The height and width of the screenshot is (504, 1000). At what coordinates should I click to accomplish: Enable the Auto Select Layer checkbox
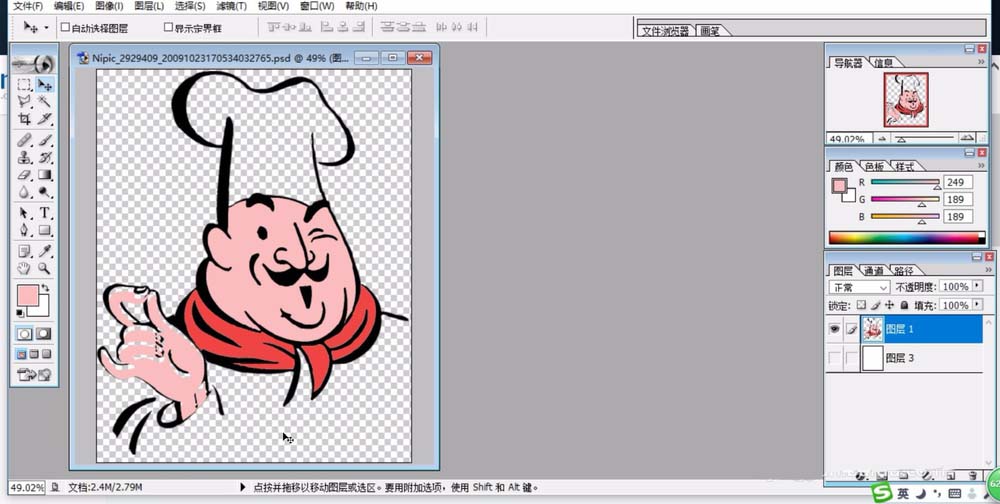click(x=65, y=27)
